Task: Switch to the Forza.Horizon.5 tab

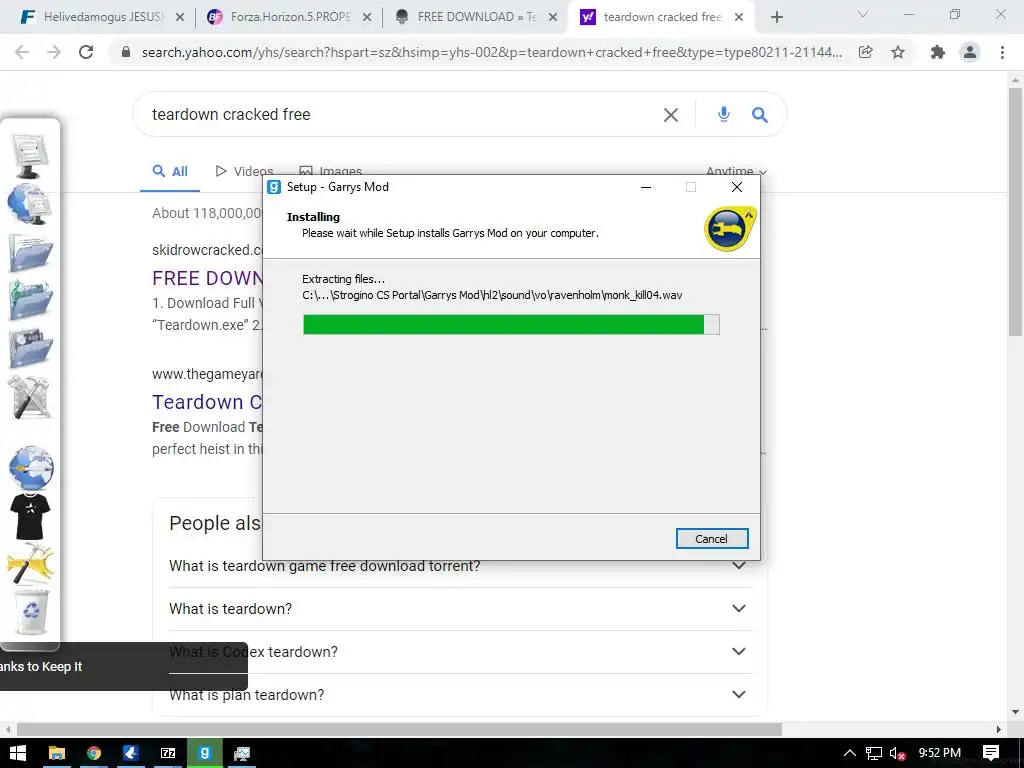Action: [290, 17]
